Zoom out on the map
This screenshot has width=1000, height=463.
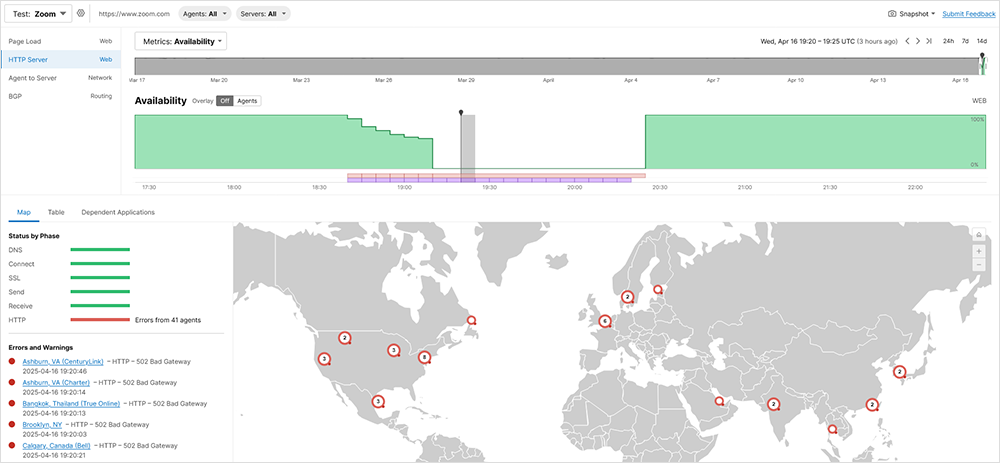click(x=979, y=265)
